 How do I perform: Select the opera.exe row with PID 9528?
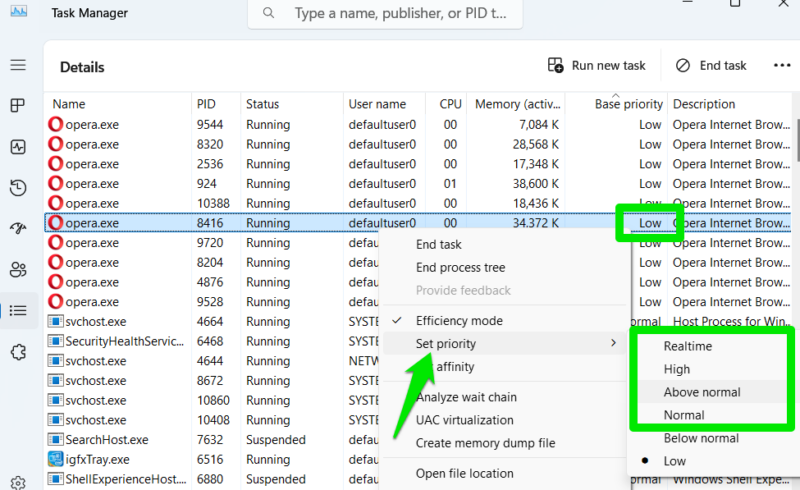212,302
